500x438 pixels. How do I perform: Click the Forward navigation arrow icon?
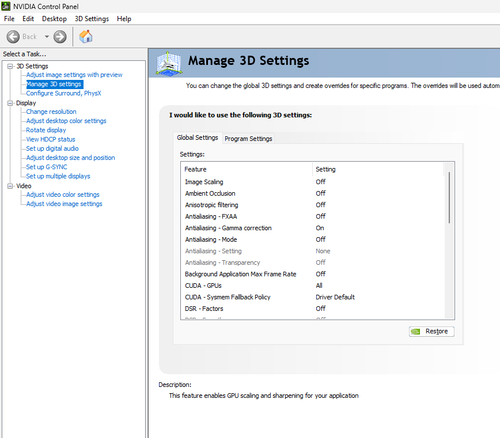[60, 37]
